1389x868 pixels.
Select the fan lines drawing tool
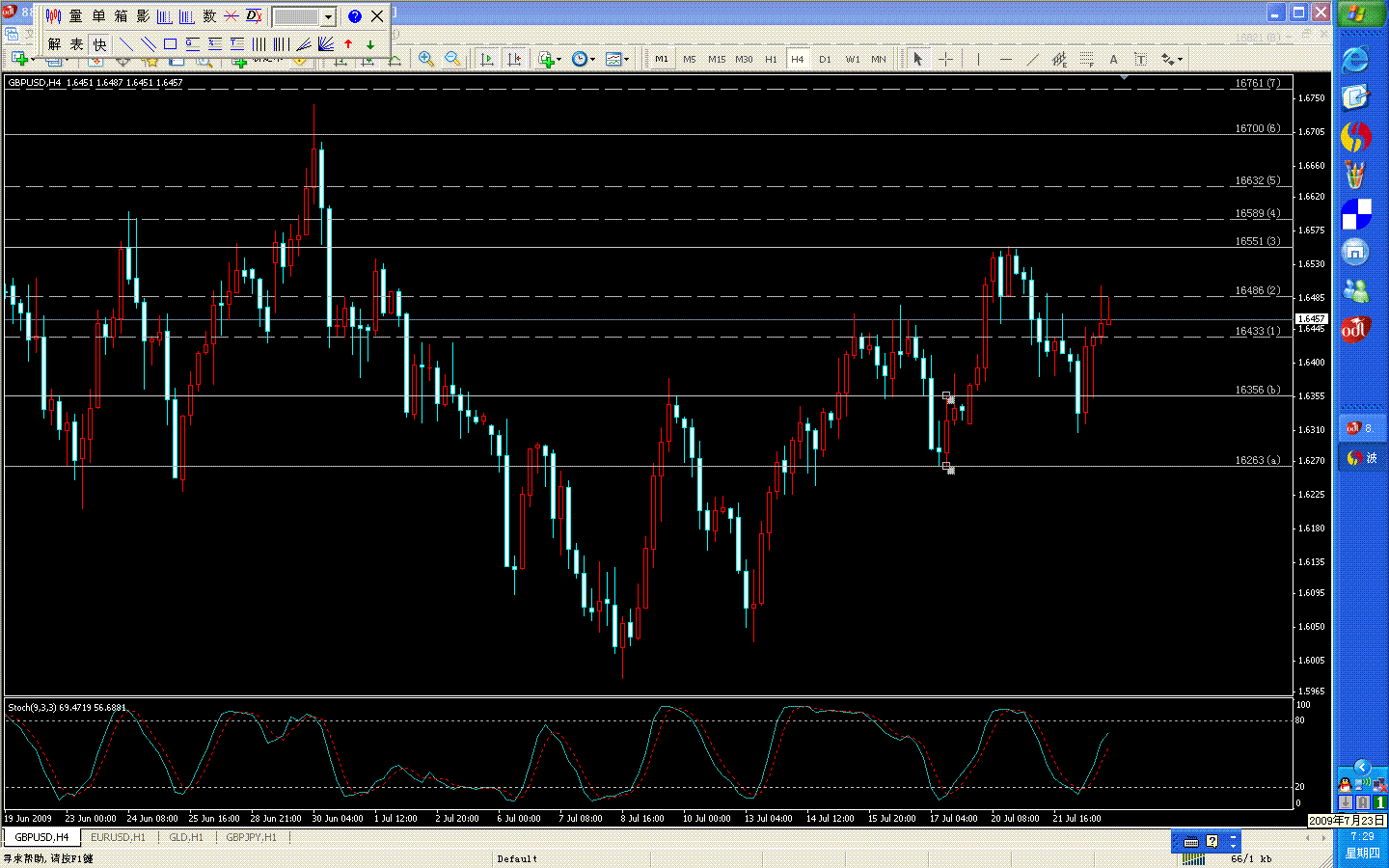[x=326, y=44]
